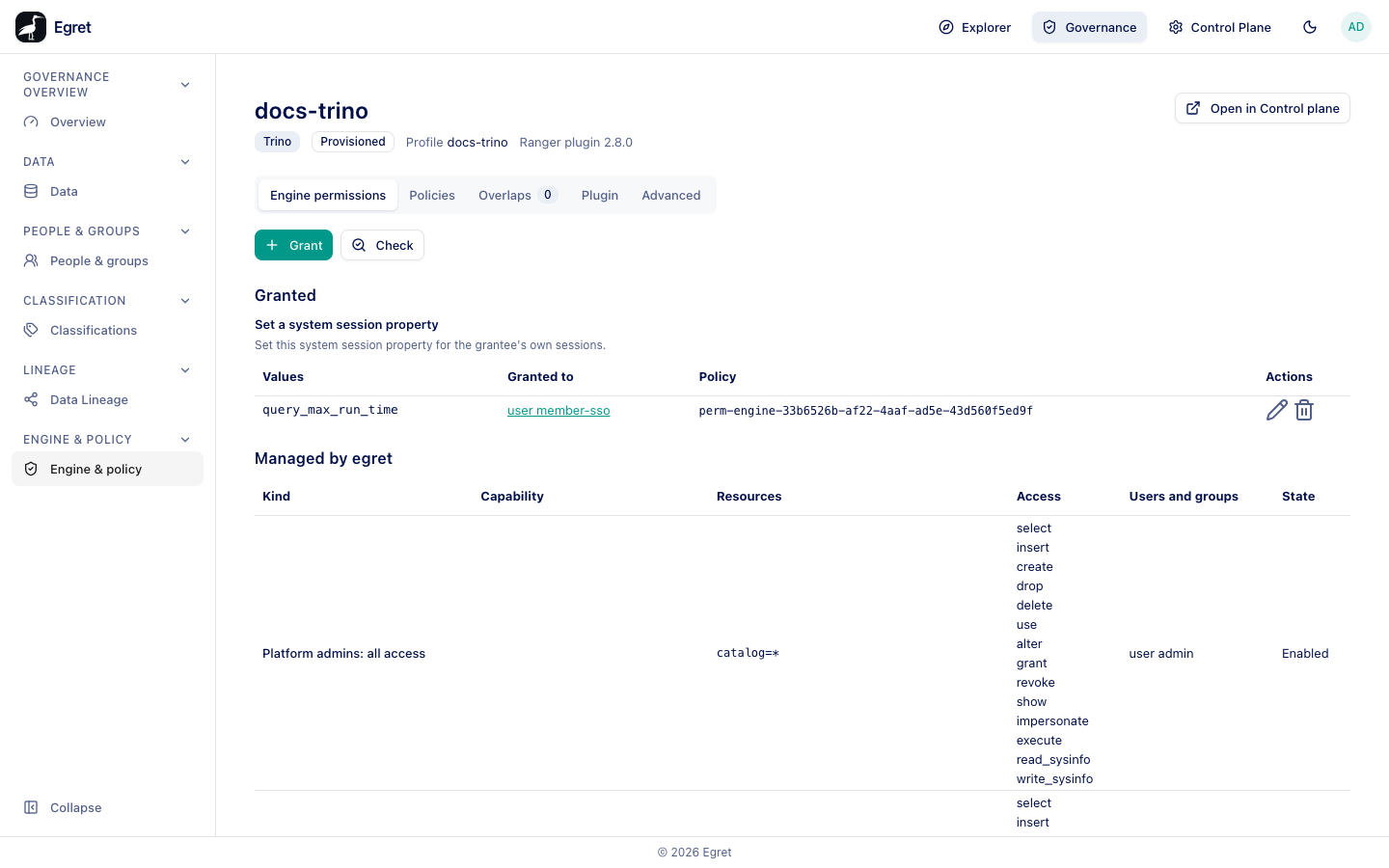Go to Governance in top navigation

[x=1089, y=27]
